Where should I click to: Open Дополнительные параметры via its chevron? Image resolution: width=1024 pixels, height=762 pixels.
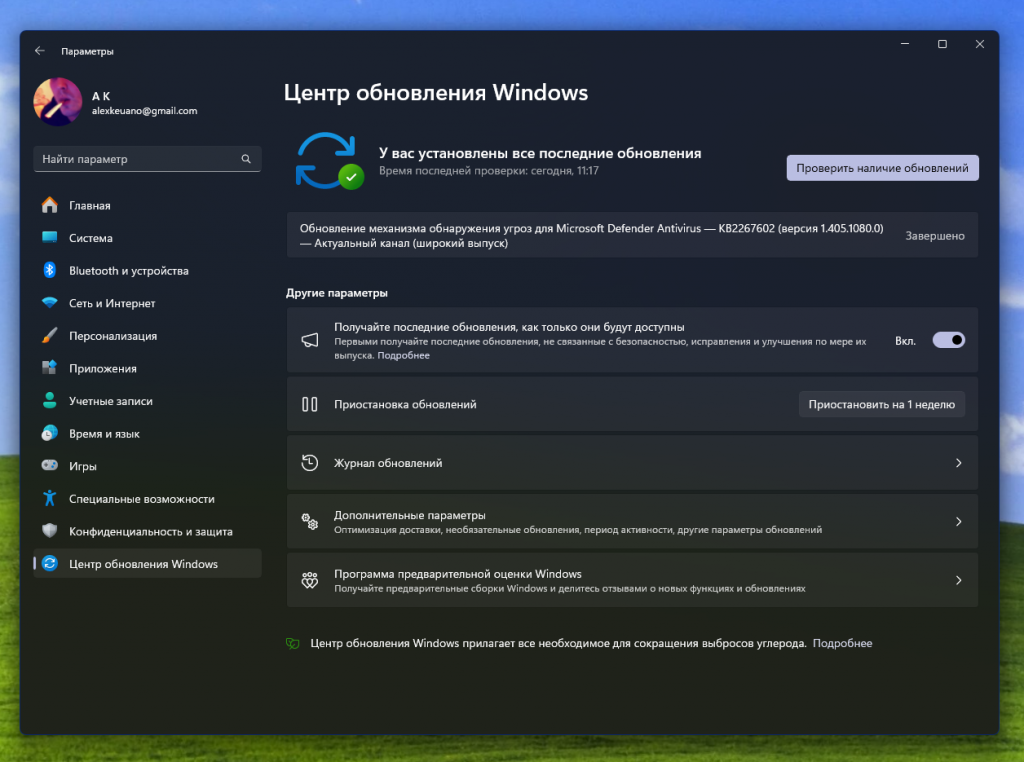click(x=958, y=522)
